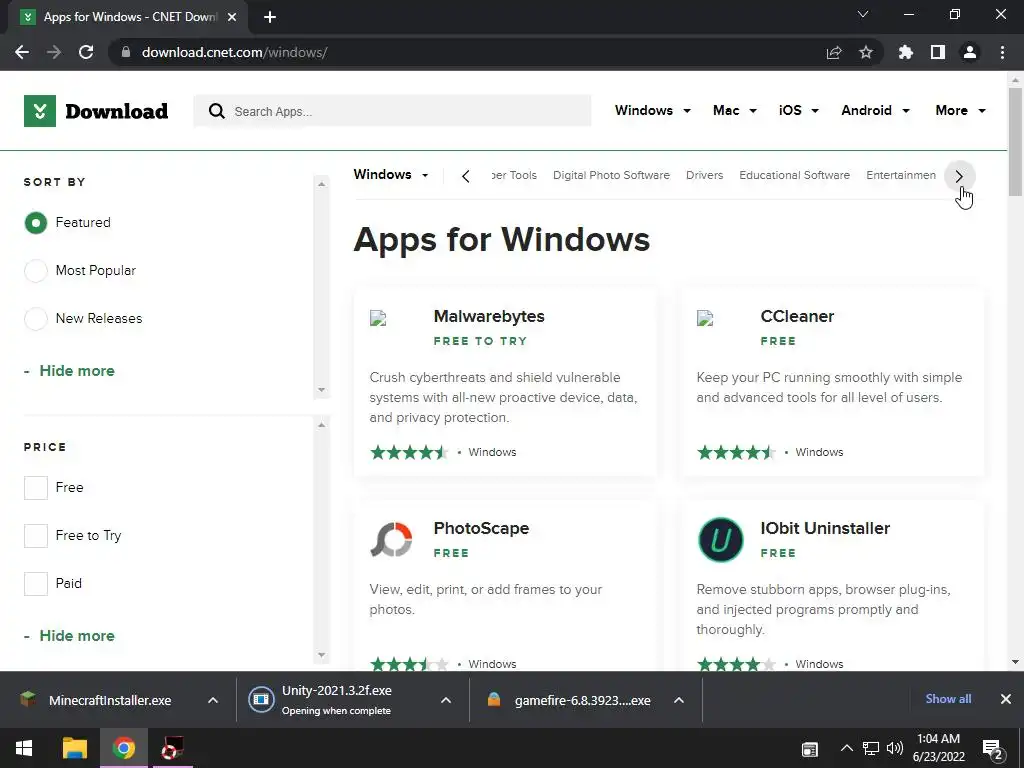Open gamefire download options arrow
The image size is (1024, 768).
click(x=679, y=700)
